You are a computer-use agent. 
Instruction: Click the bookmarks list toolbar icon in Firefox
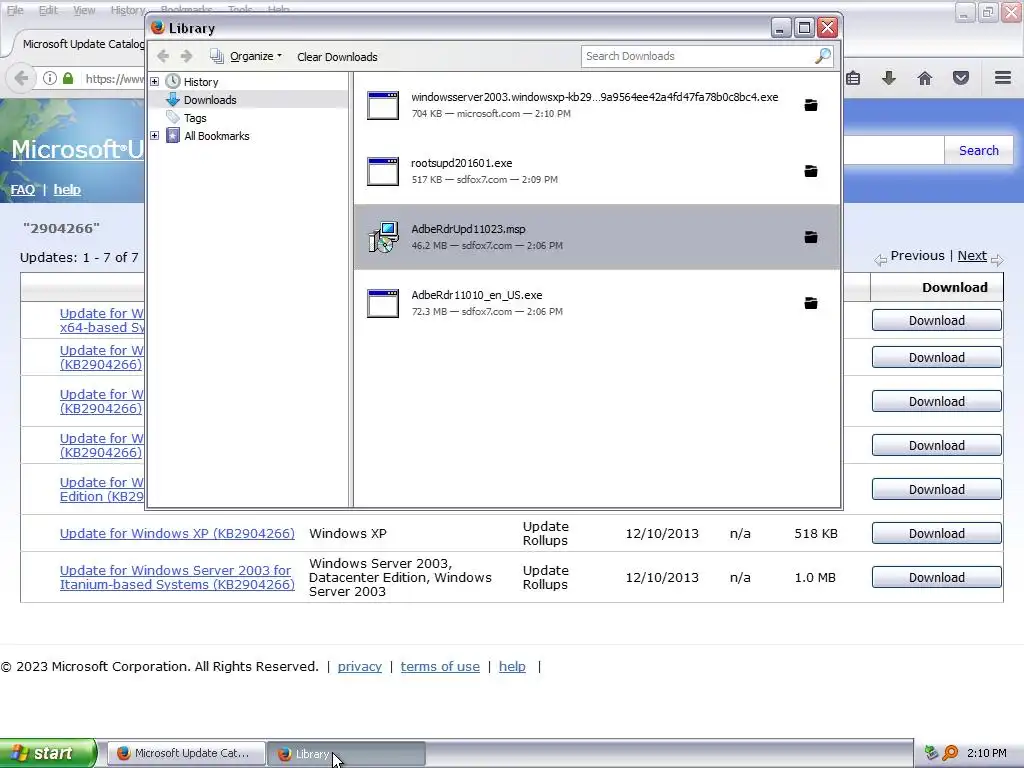tap(853, 78)
